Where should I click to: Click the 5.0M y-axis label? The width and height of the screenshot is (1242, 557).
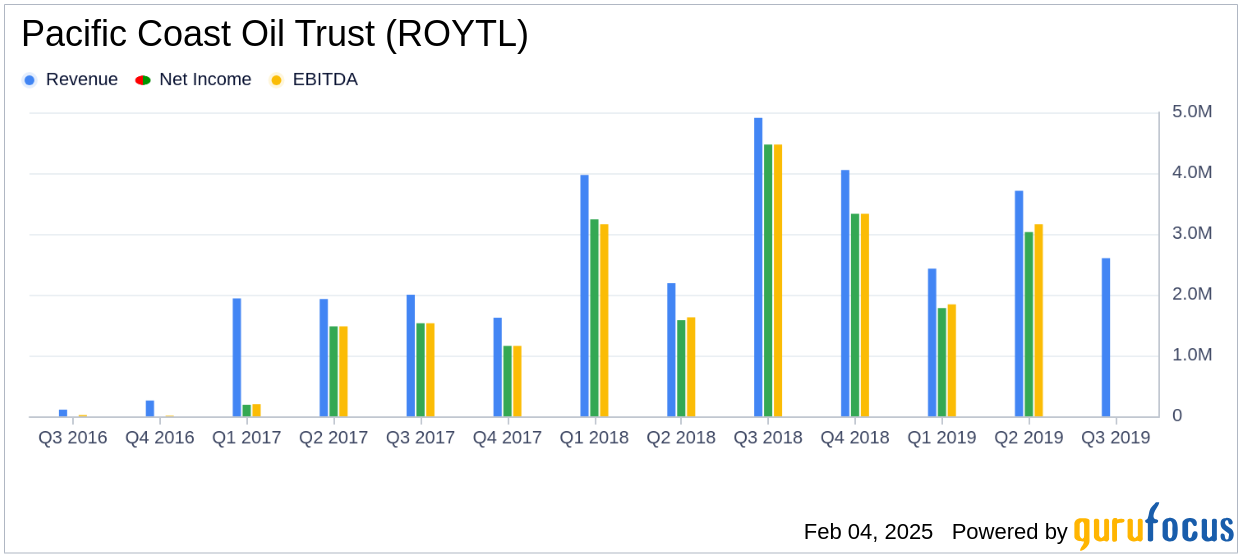1191,113
